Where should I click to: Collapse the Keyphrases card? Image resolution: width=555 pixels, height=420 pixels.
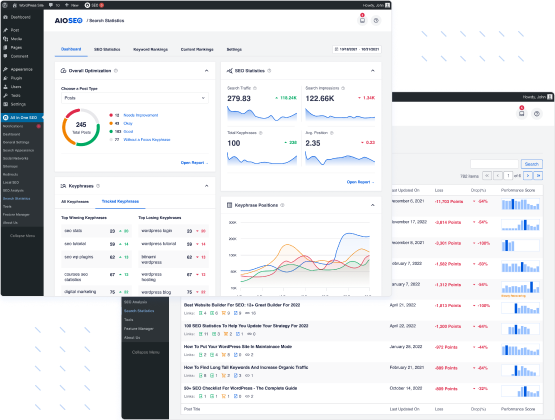[206, 186]
